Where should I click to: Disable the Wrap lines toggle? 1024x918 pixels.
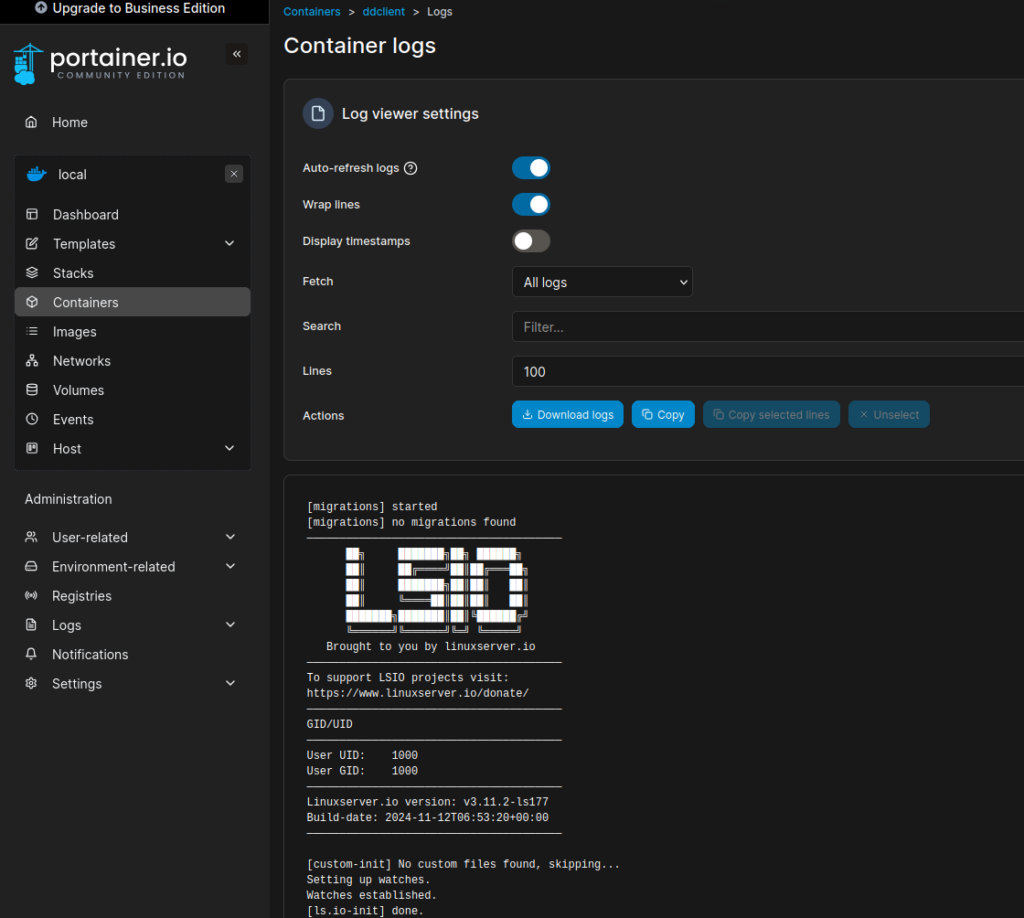point(531,204)
